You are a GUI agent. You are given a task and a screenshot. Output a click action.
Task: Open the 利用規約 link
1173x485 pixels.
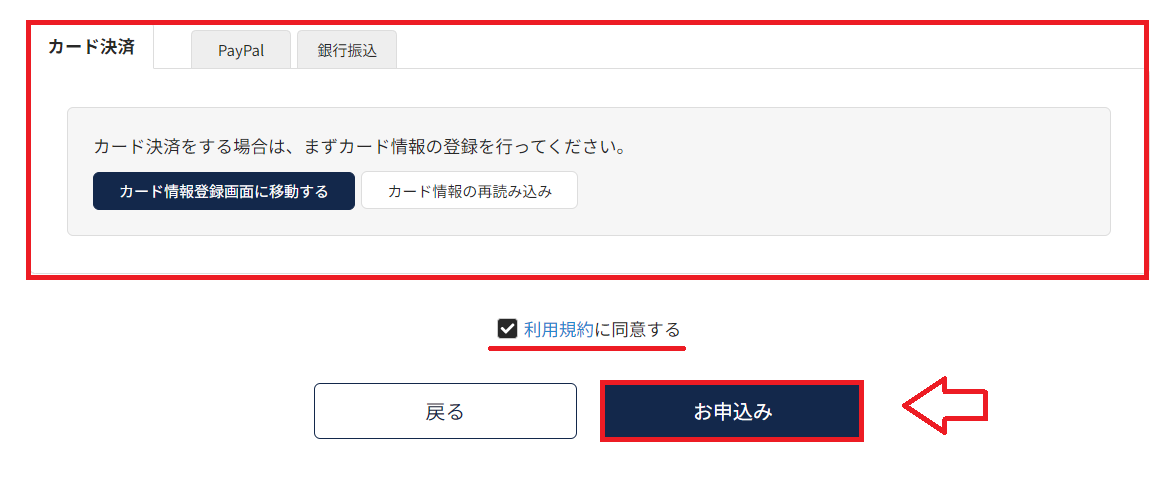[559, 329]
